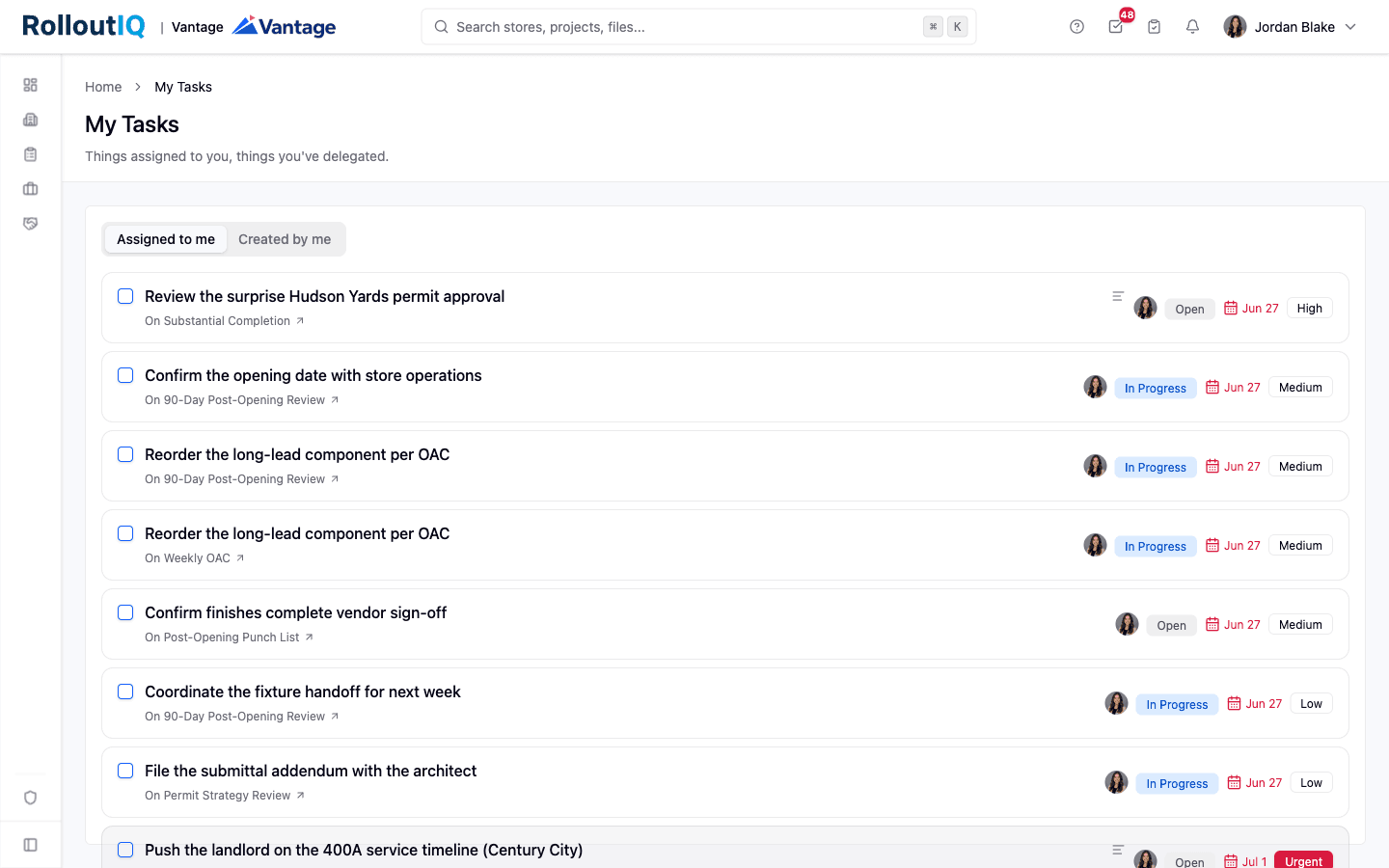Open the Low priority badge on Coordinate fixture handoff

[1311, 703]
